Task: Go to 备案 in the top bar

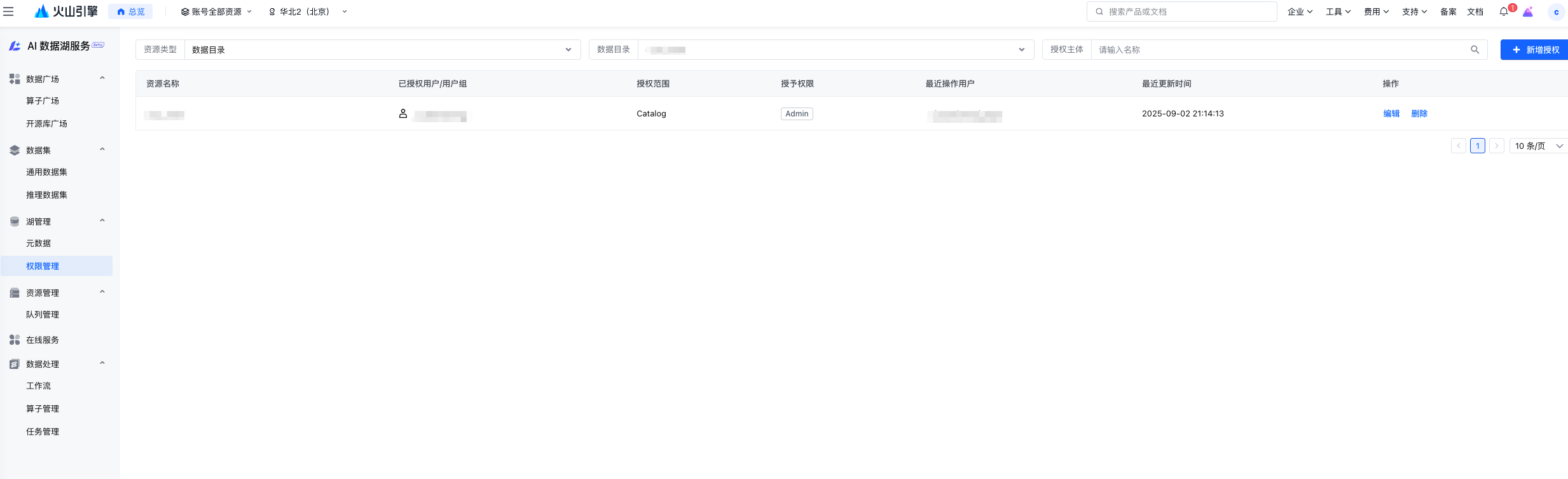Action: 1448,11
